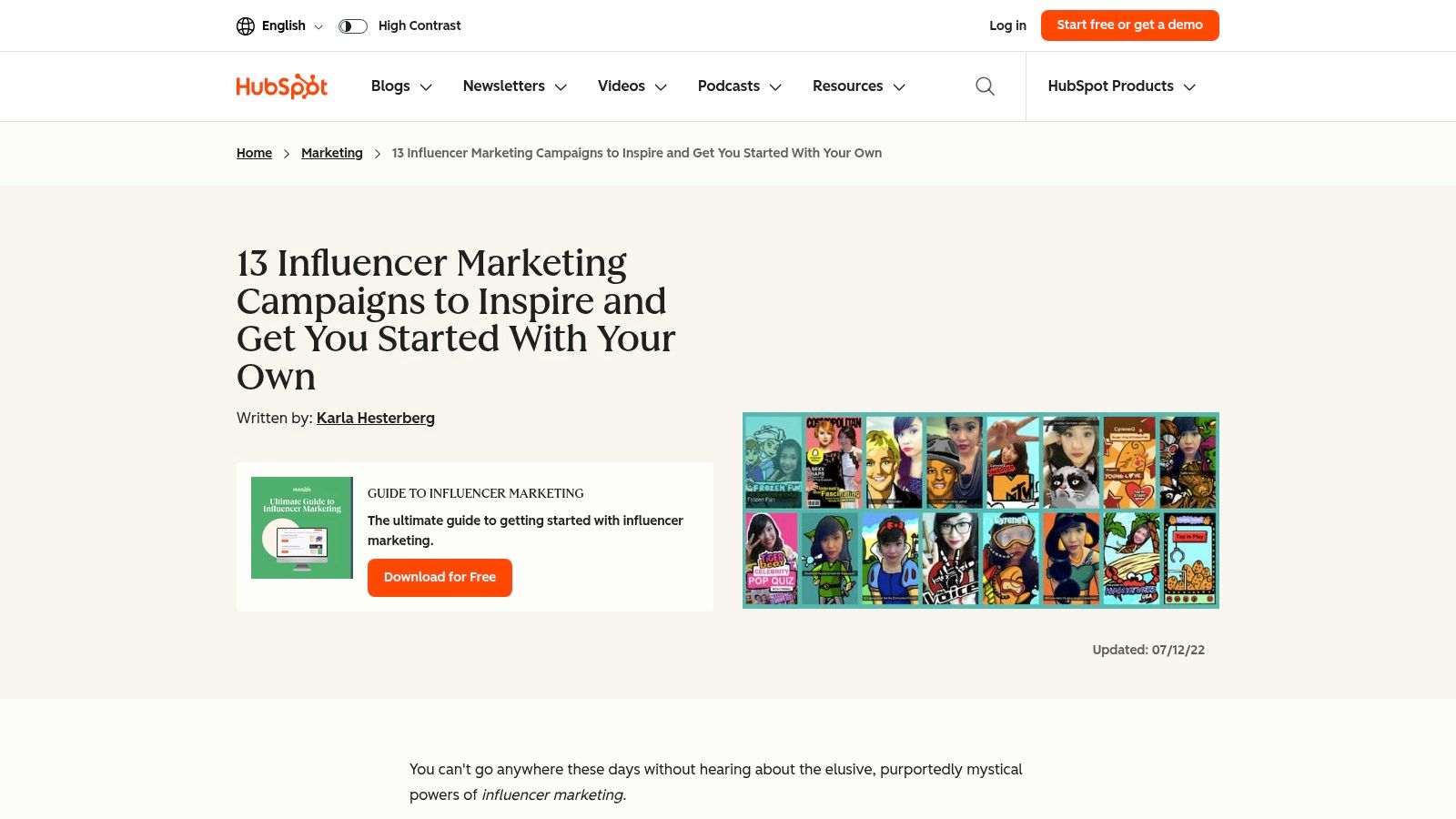Open the Newsletters dropdown
Image resolution: width=1456 pixels, height=819 pixels.
tap(514, 86)
